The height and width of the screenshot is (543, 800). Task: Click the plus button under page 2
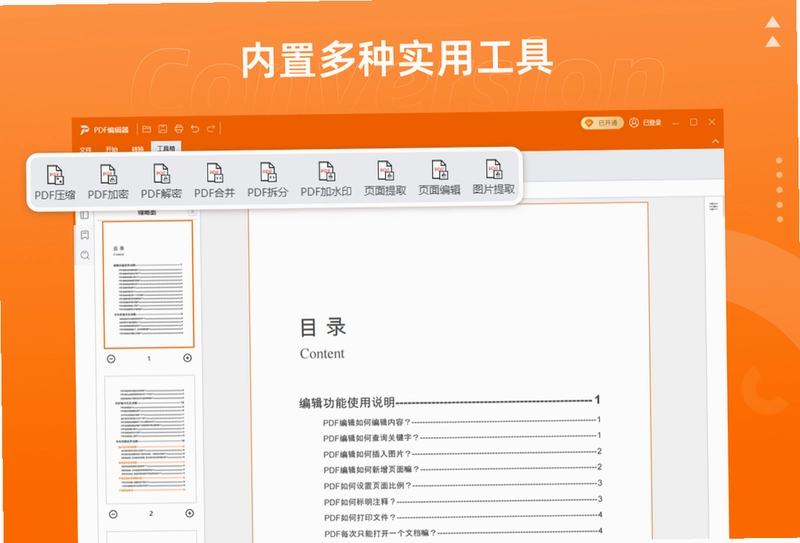click(189, 513)
